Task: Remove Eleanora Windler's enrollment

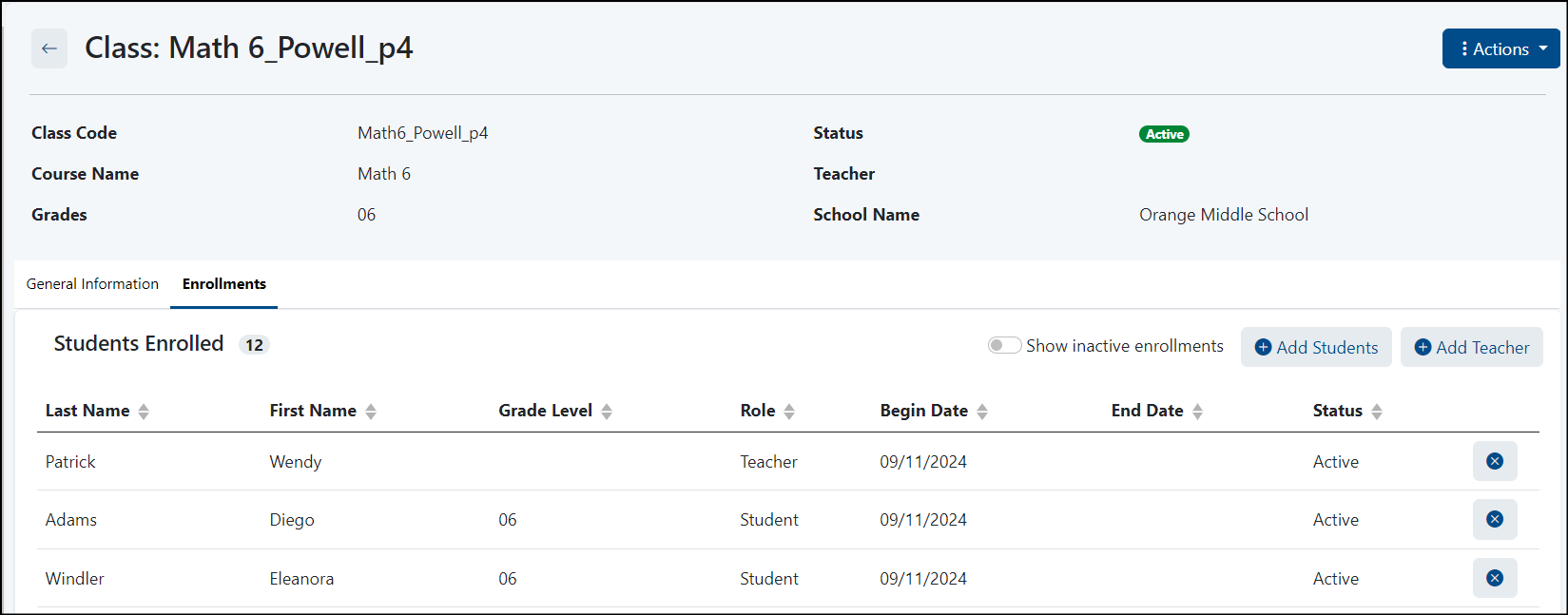Action: 1494,578
